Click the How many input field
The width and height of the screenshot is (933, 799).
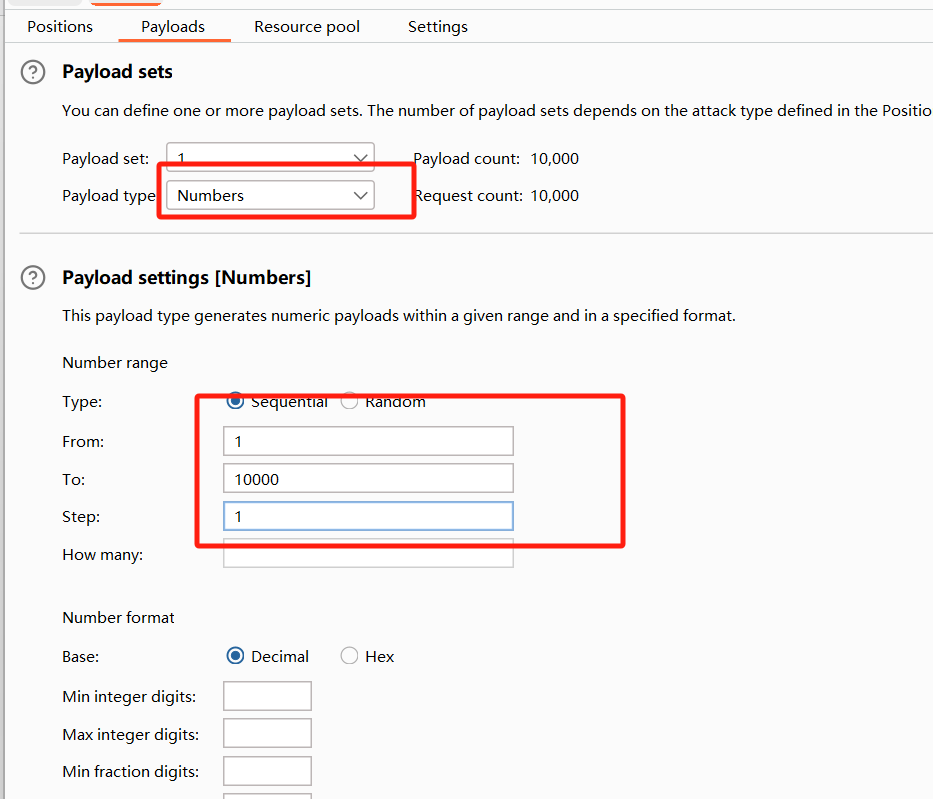coord(368,554)
